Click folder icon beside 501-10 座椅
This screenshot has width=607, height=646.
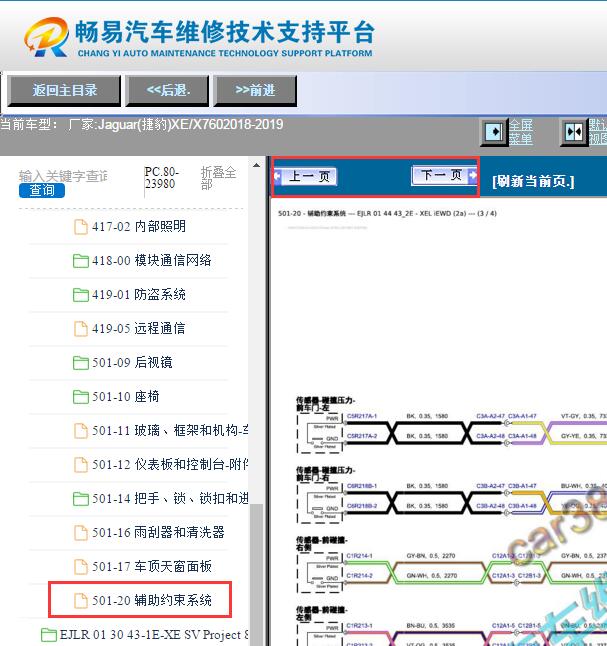coord(81,397)
